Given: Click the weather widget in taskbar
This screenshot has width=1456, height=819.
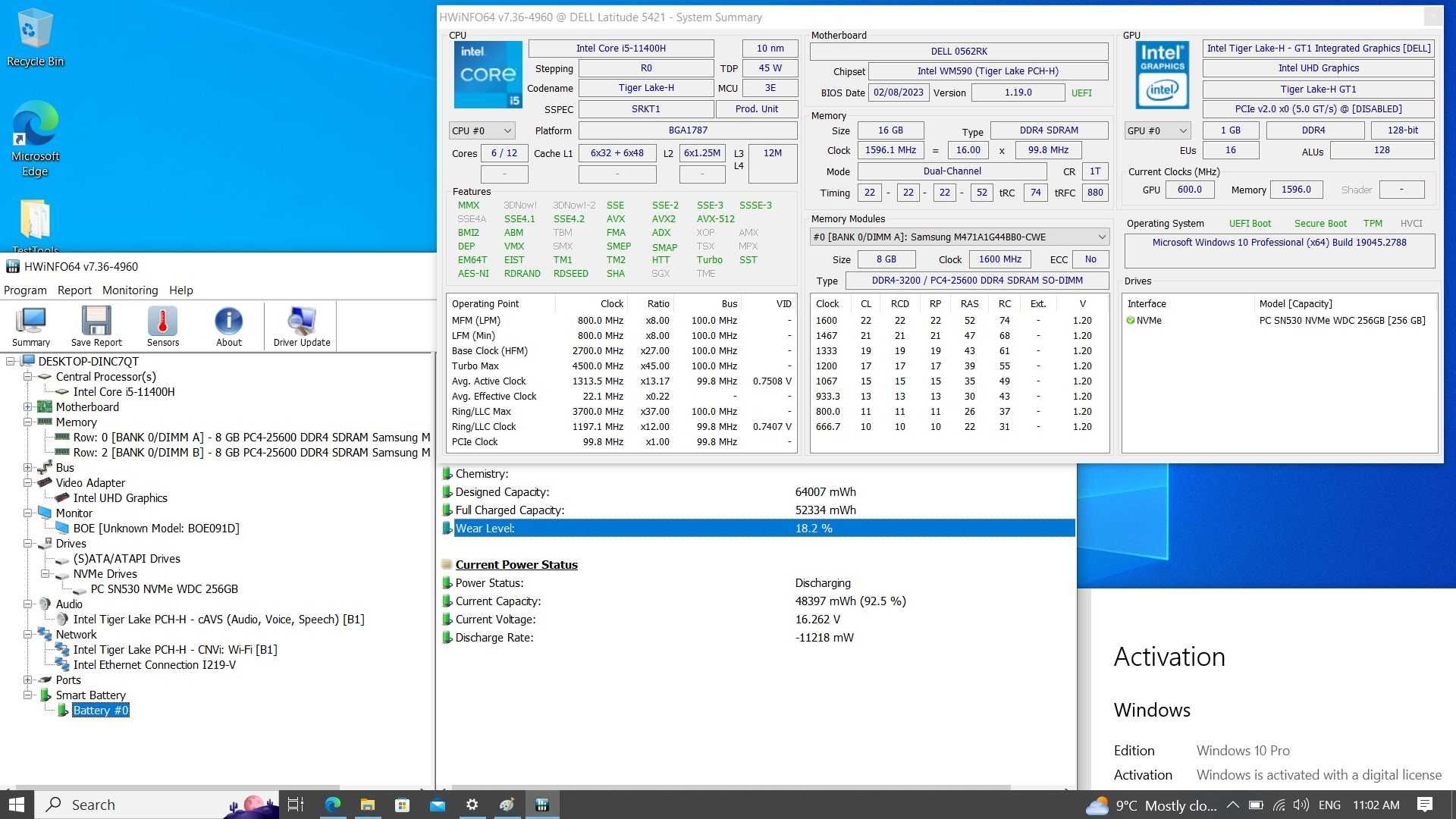Looking at the screenshot, I should point(1151,805).
